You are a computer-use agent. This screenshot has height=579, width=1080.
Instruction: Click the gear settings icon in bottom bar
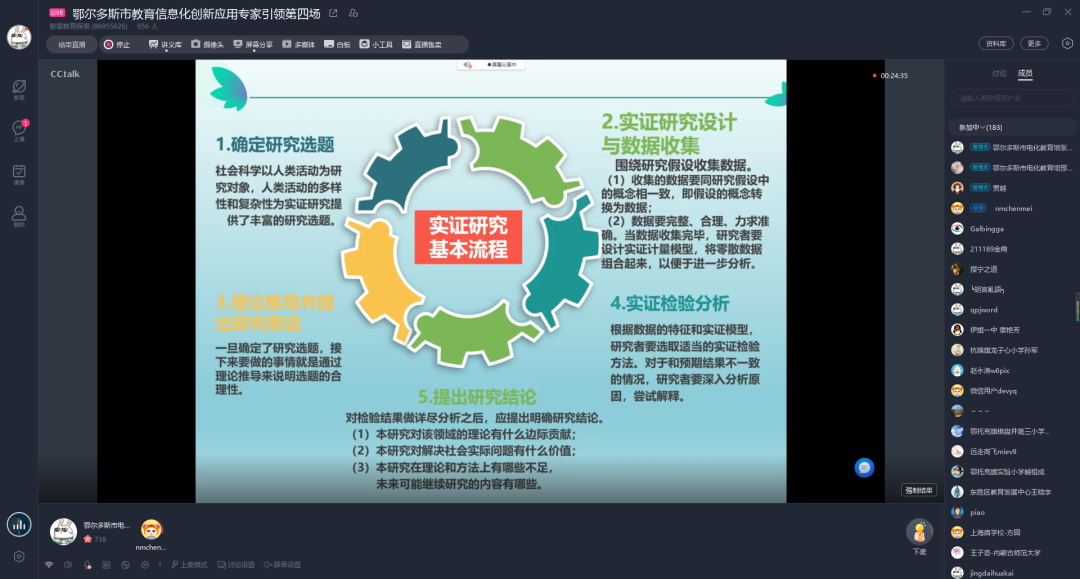145,565
